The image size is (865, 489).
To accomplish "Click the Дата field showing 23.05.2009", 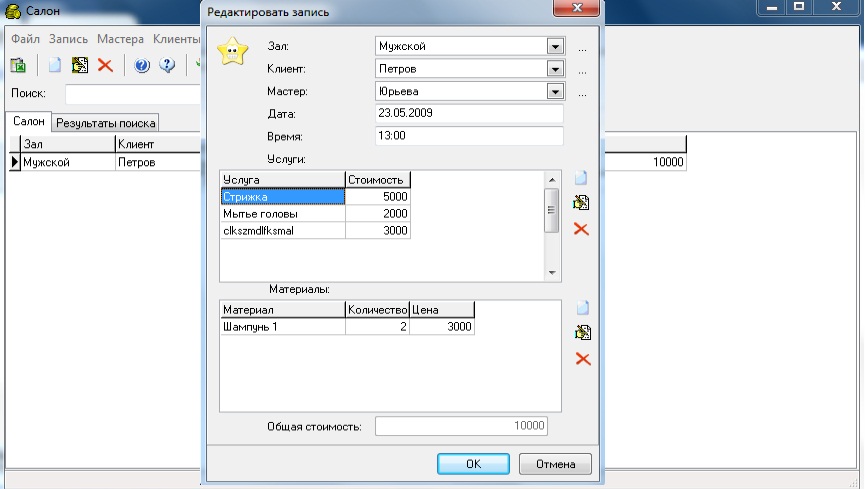I will 469,113.
